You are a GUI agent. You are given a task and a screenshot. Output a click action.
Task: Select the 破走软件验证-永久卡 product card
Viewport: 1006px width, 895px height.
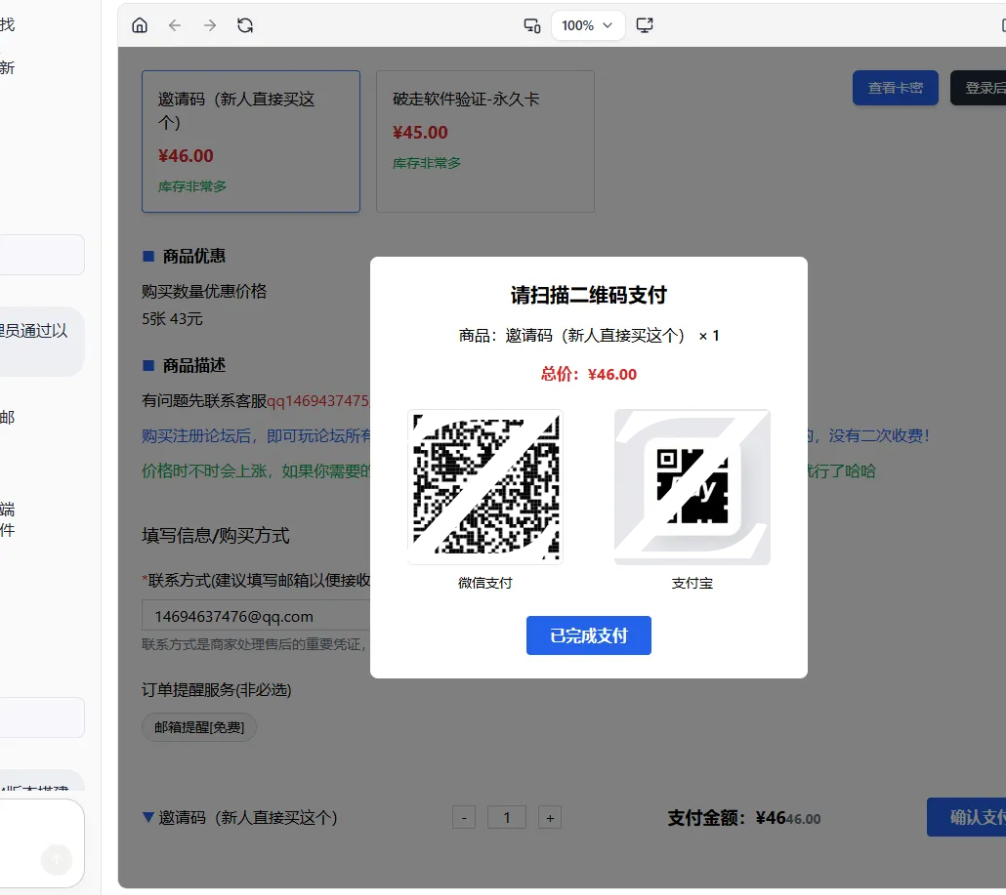coord(485,141)
